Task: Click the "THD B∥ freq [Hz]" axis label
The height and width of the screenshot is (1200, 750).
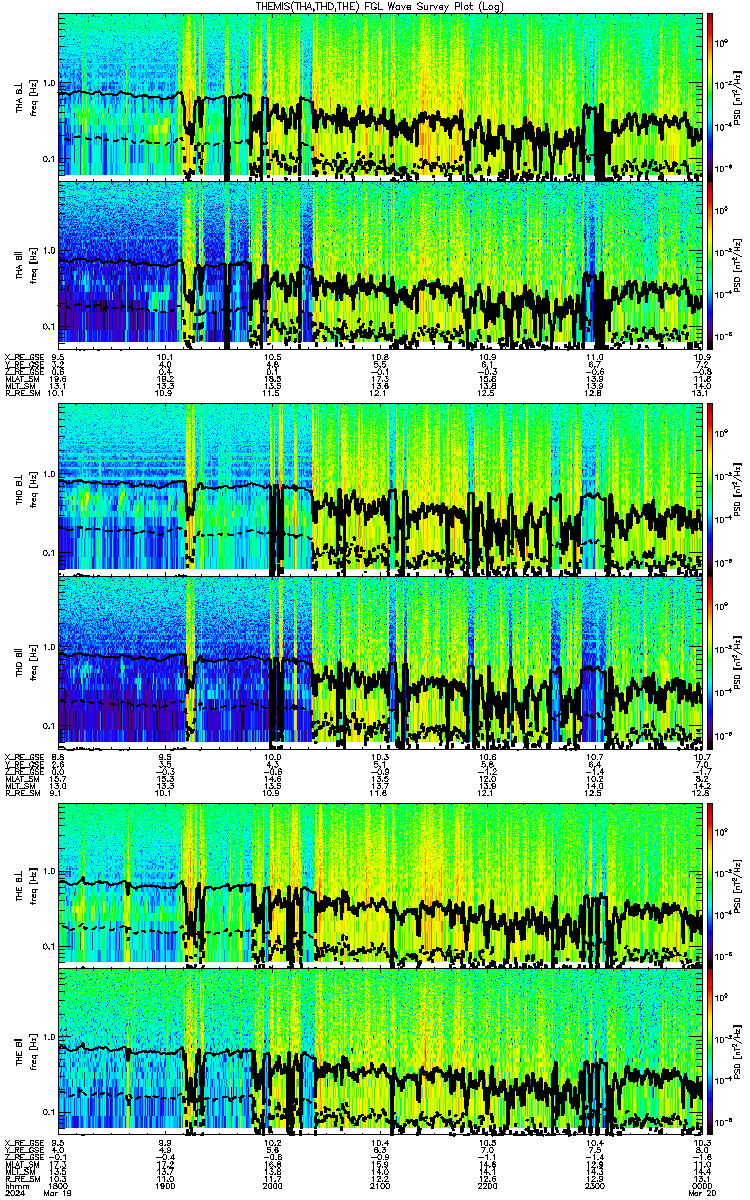Action: click(x=26, y=661)
